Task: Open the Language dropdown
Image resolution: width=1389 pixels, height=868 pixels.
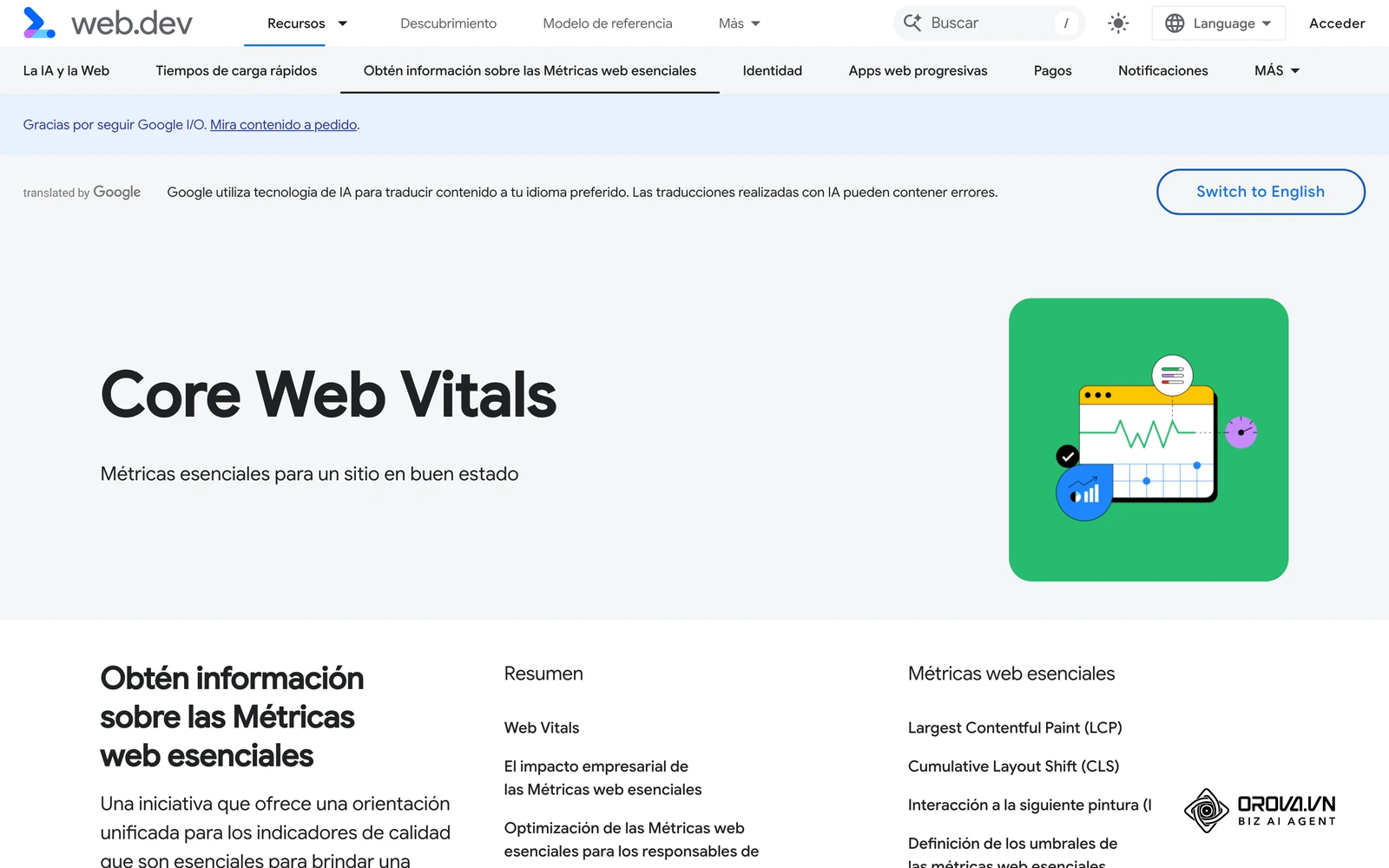Action: point(1218,23)
